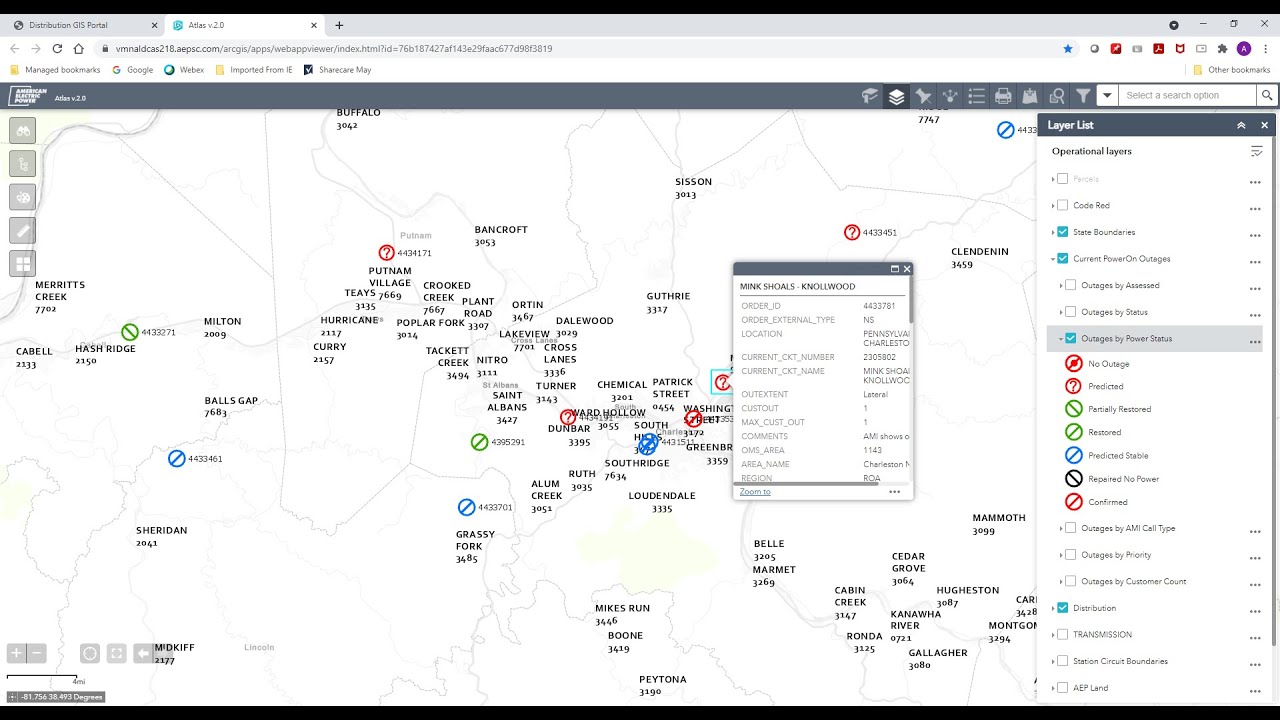
Task: Open the binoculars tool on map
Action: pos(23,130)
